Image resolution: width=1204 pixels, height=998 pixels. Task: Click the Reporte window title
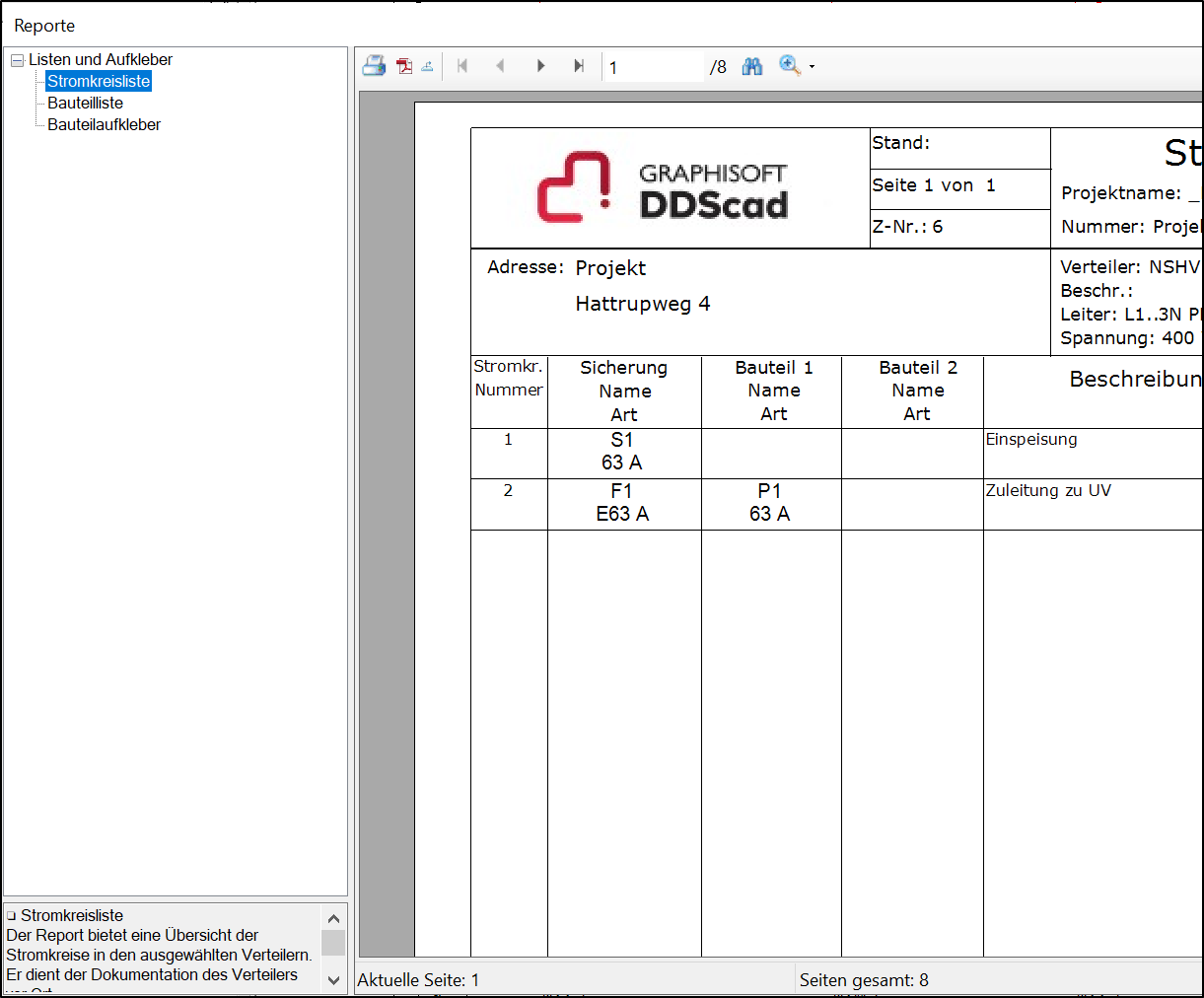[44, 26]
